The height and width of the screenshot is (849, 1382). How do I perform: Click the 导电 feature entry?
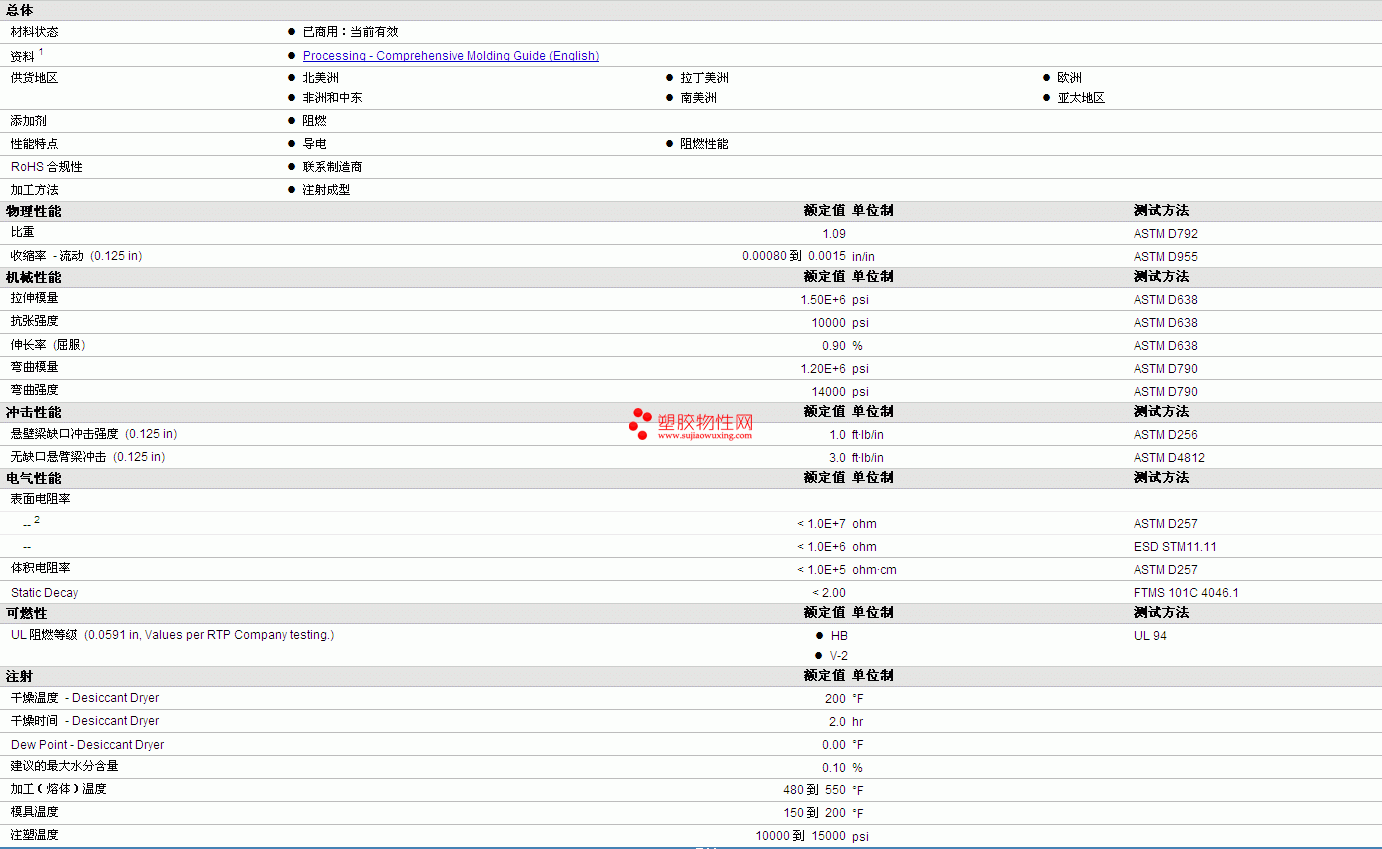(x=314, y=144)
